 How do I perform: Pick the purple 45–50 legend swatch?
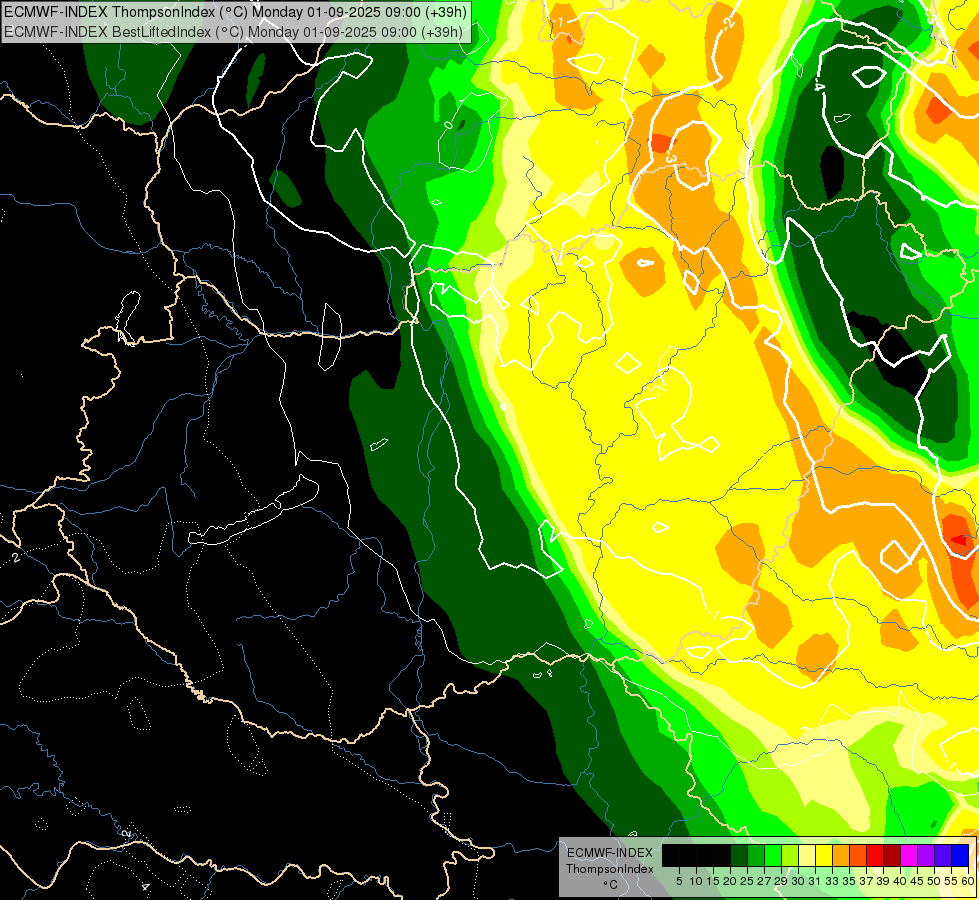[x=926, y=855]
